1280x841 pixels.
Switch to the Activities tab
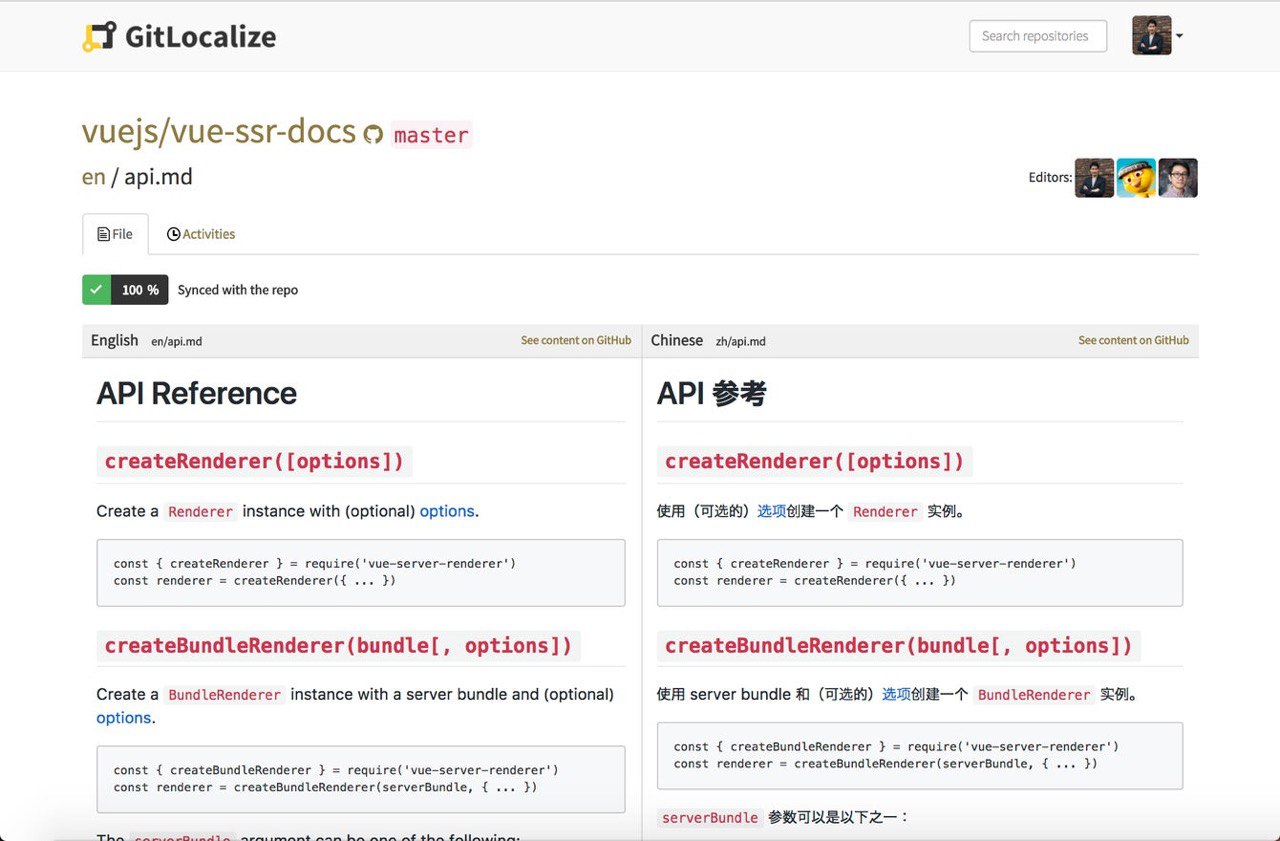[201, 234]
